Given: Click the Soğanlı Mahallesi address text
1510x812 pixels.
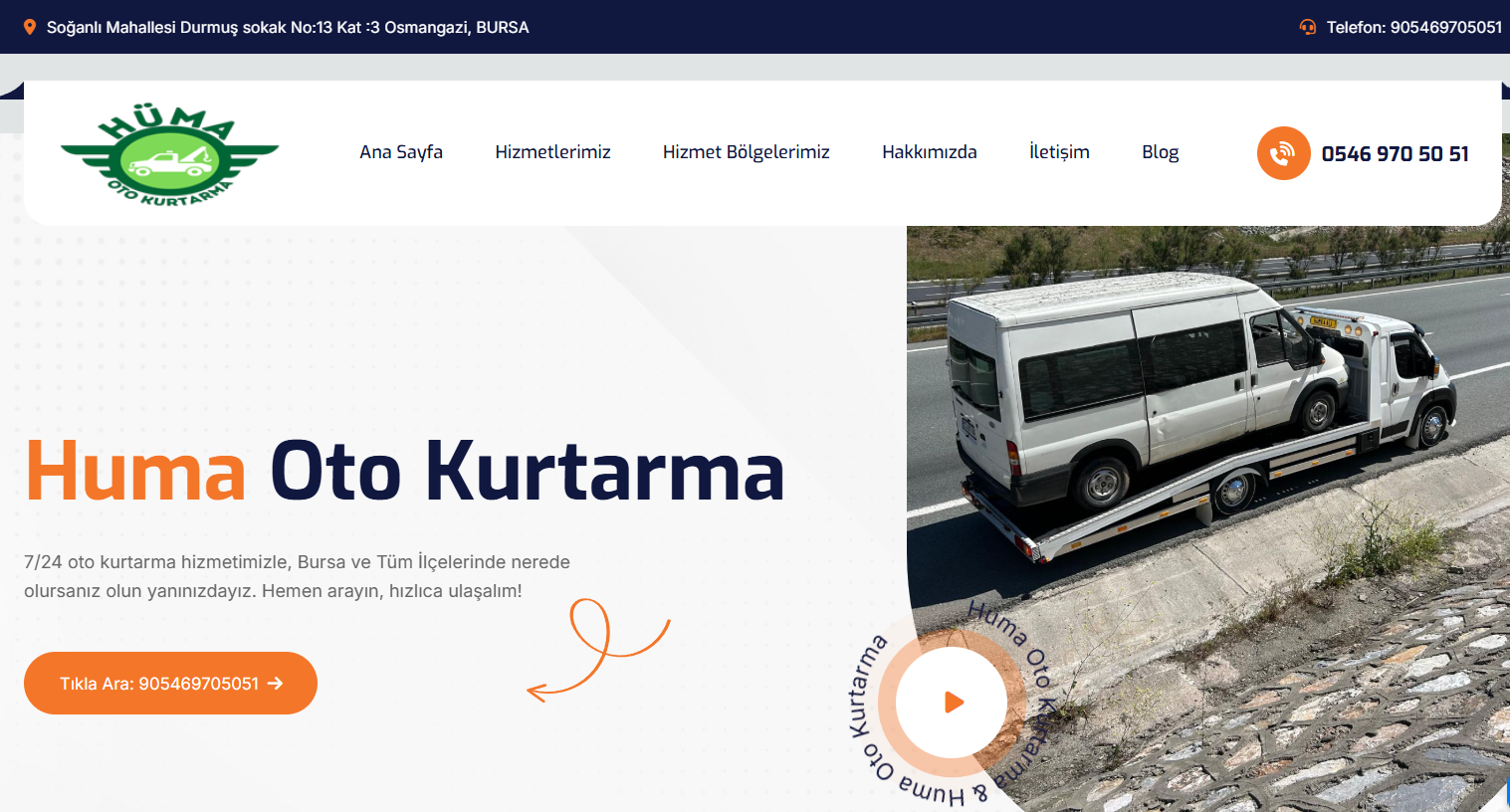Looking at the screenshot, I should 288,27.
